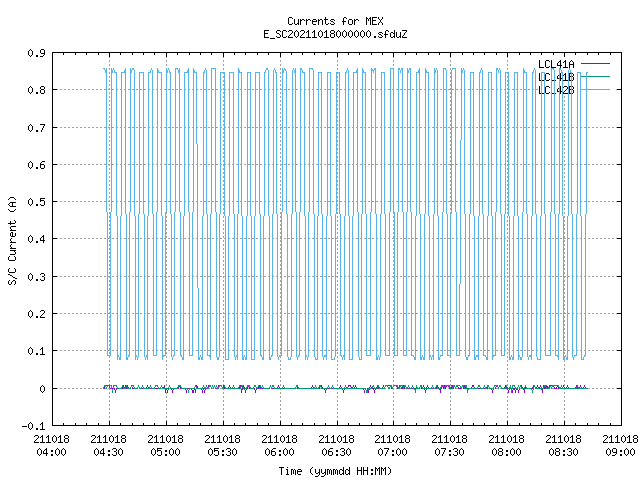Click the -0.1 y-axis tick label
Viewport: 640px width, 480px height.
[33, 426]
